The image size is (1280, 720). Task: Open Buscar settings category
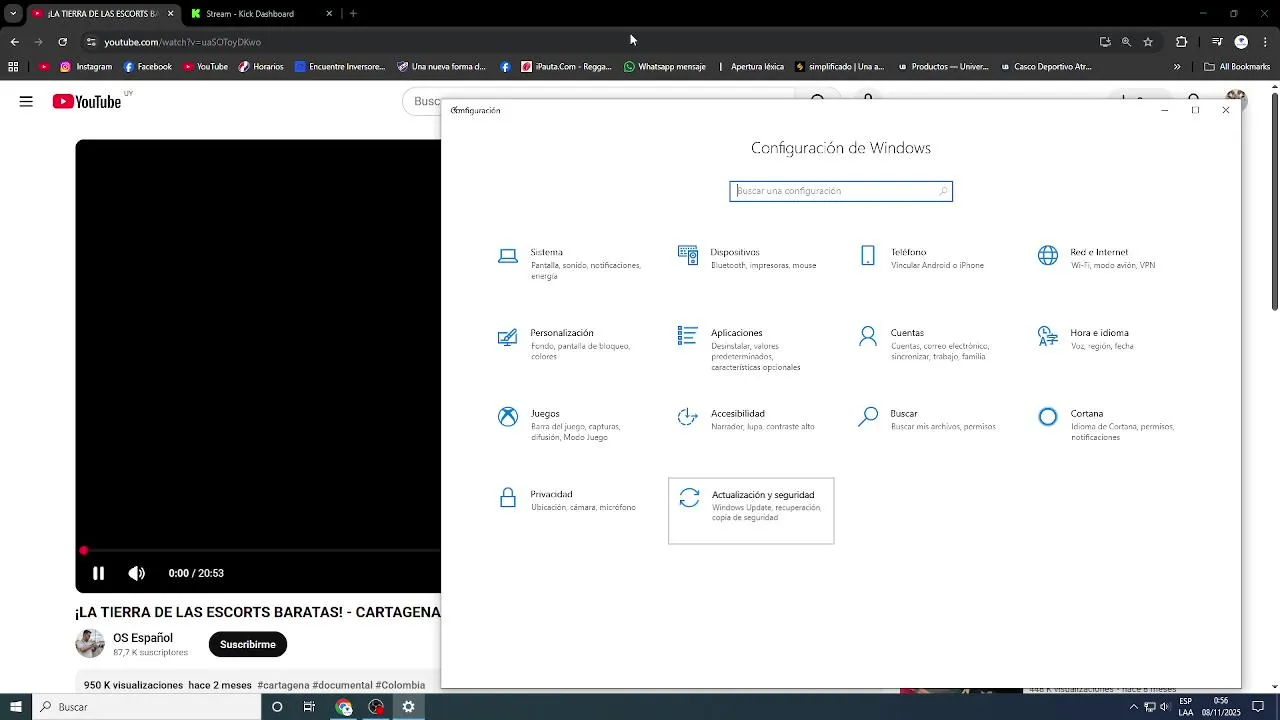click(x=930, y=420)
